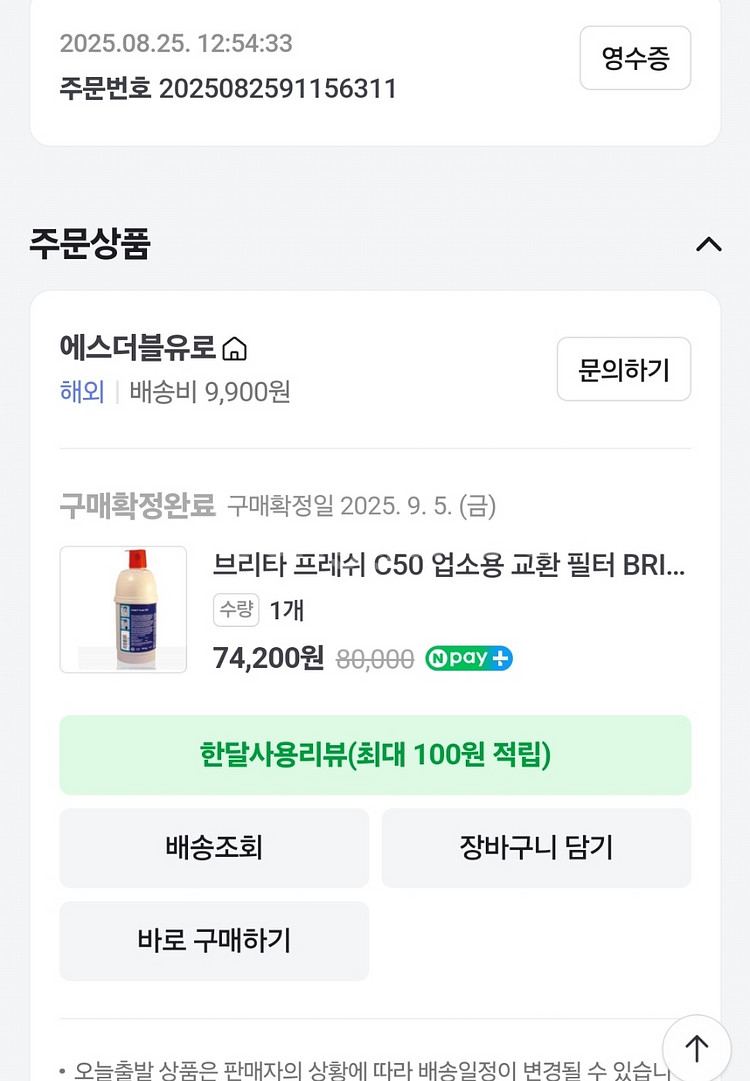Click the 주문상품 section heading
This screenshot has width=750, height=1081.
click(x=90, y=244)
